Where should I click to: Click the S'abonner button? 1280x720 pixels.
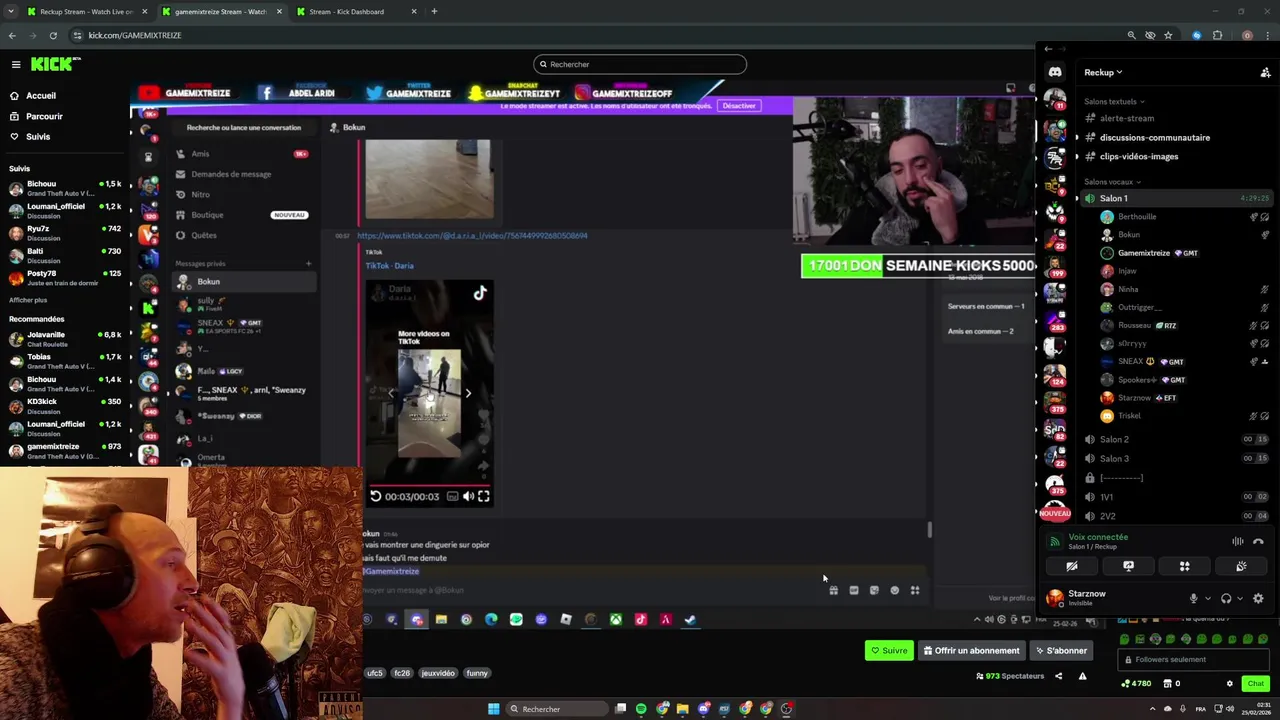tap(1061, 651)
